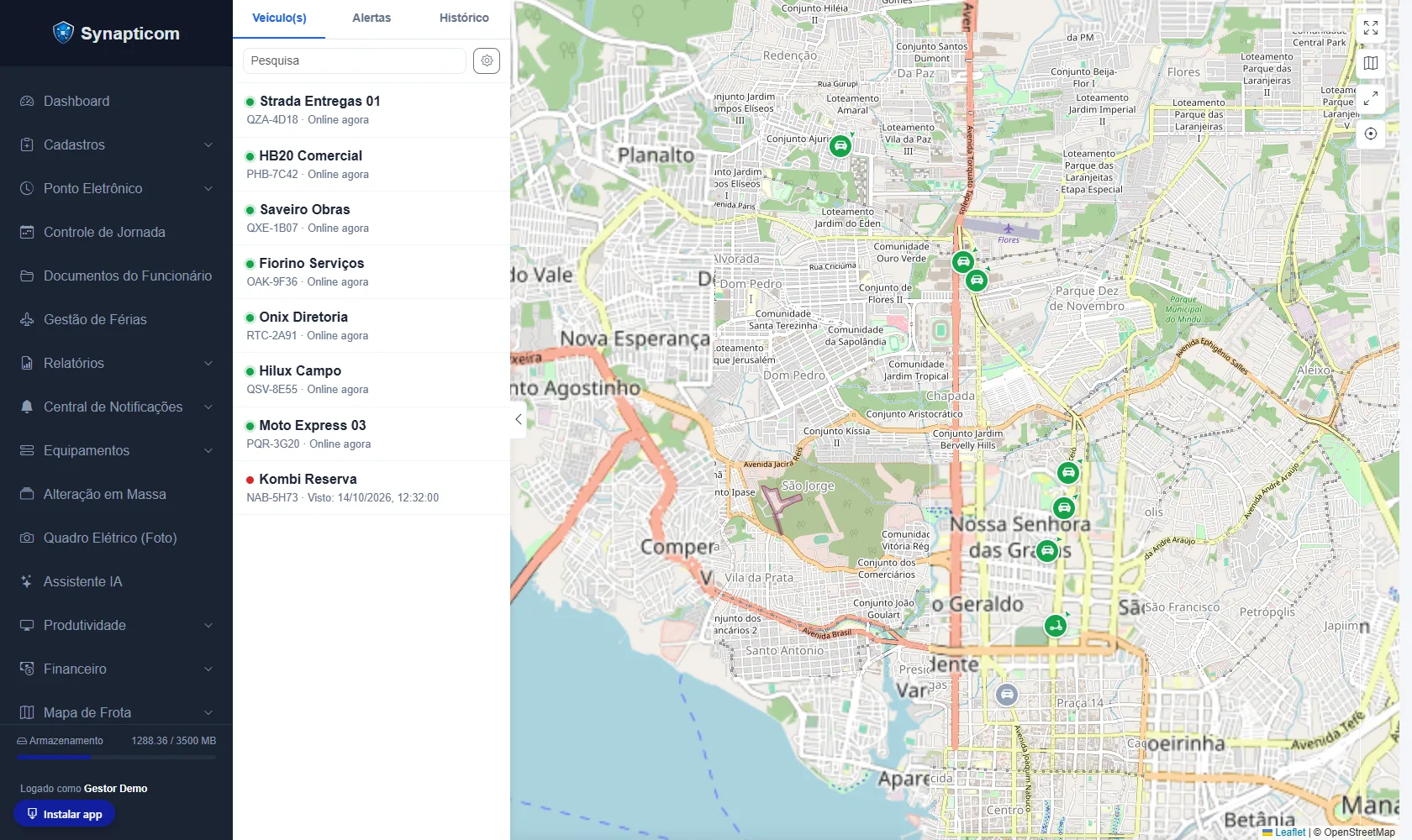Expand the Central de Notificações menu
Screen dimensions: 1412x840
tap(116, 407)
